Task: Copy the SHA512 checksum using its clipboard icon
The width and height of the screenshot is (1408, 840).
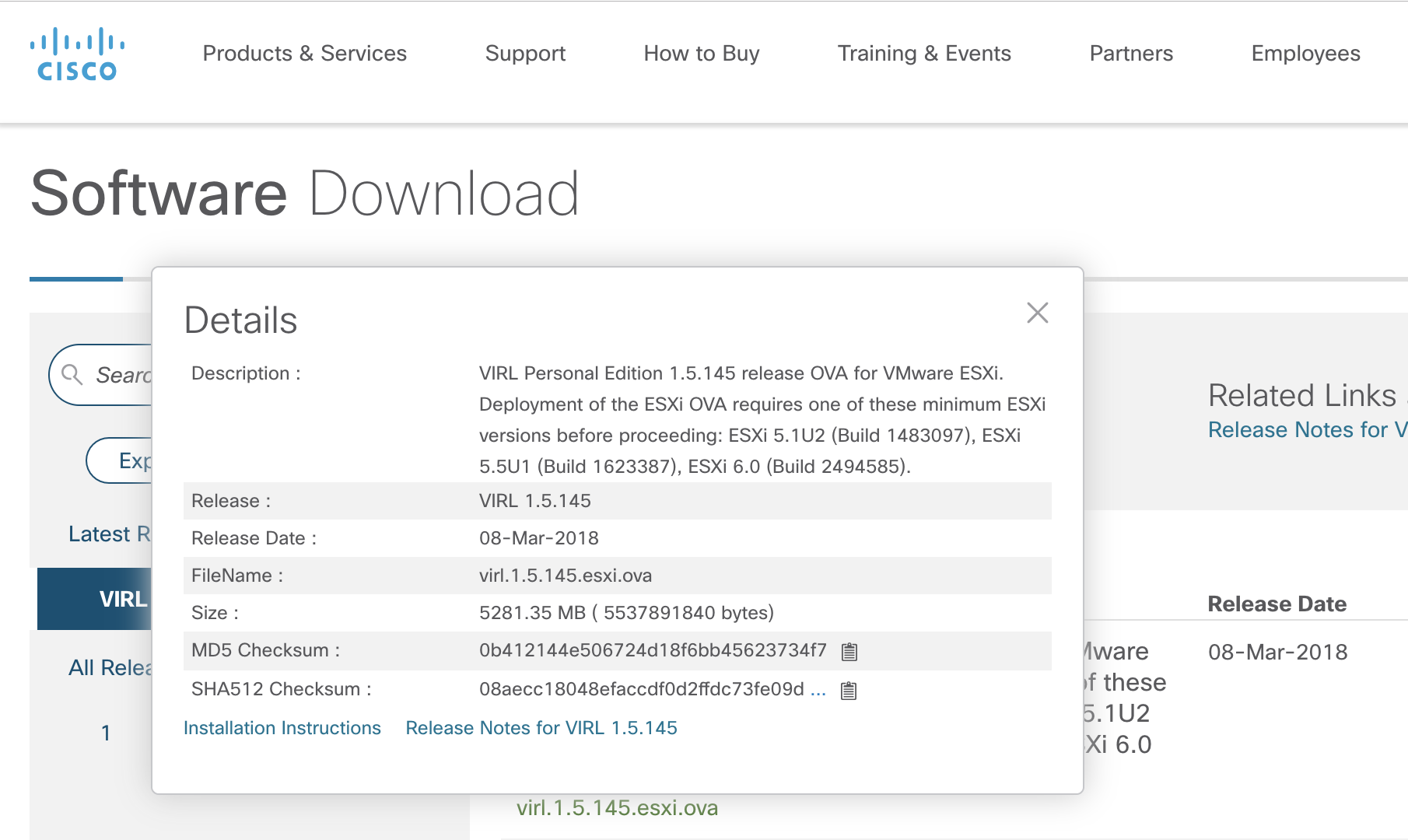Action: click(849, 690)
